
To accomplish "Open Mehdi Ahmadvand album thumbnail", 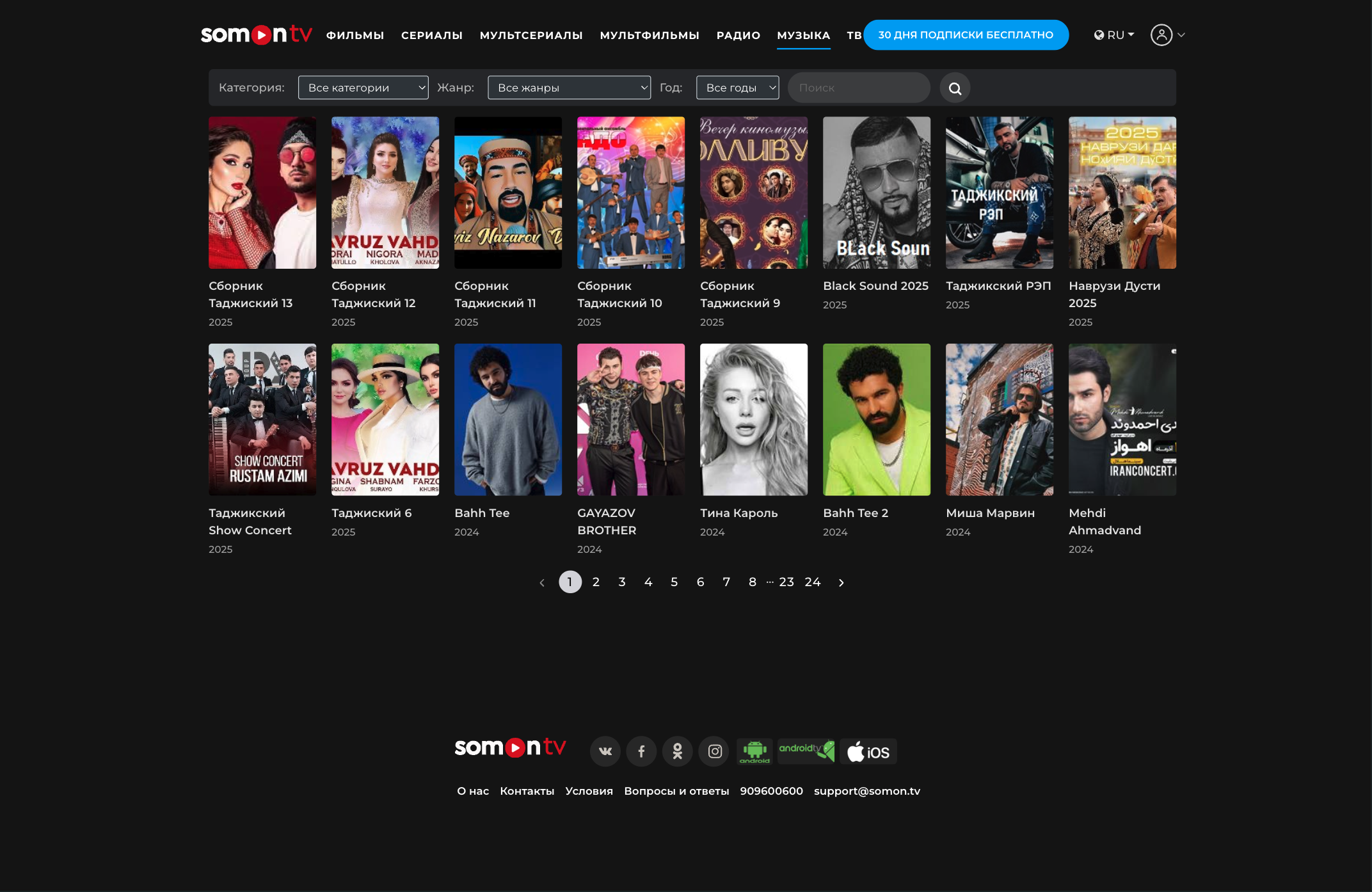I will [1122, 420].
